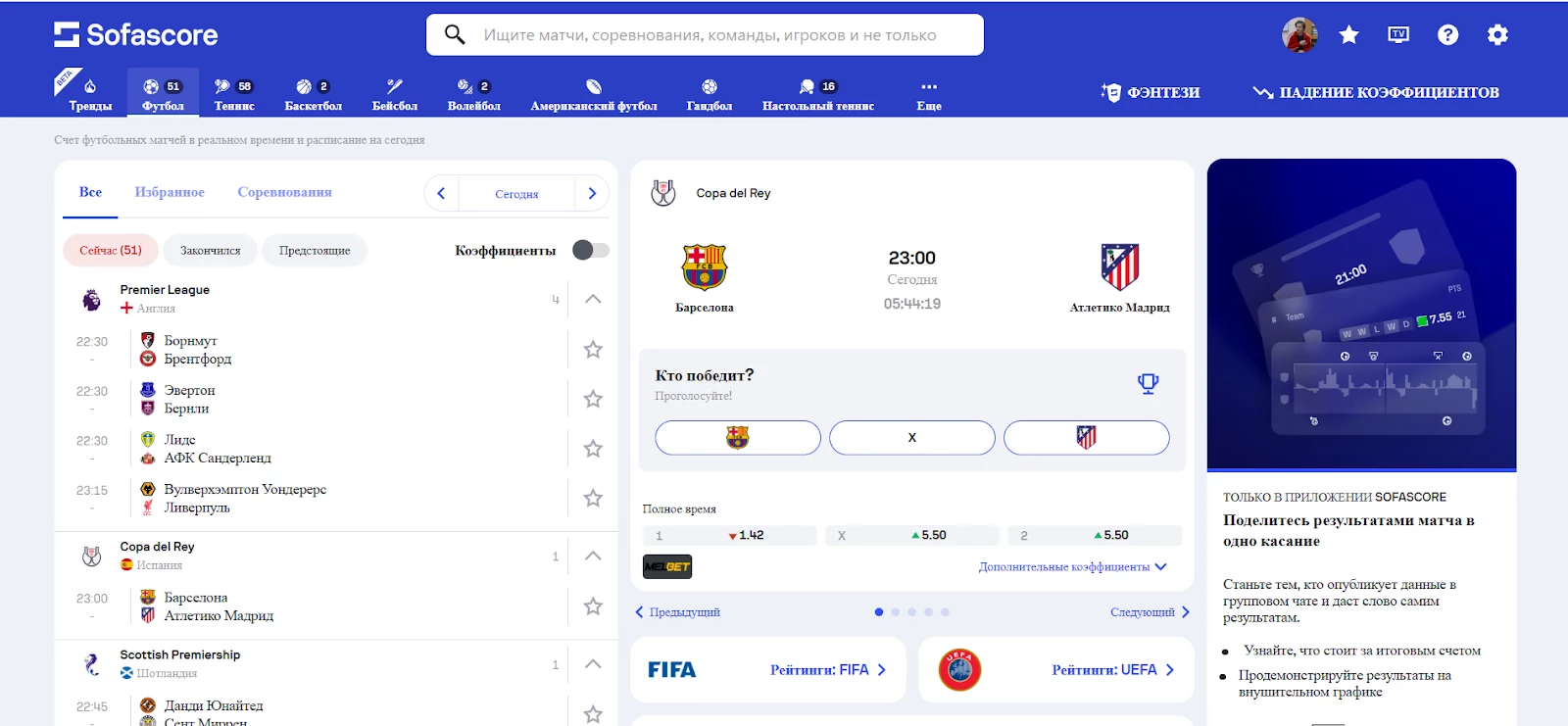Open the Еще more sports menu
The height and width of the screenshot is (726, 1568).
click(x=929, y=94)
